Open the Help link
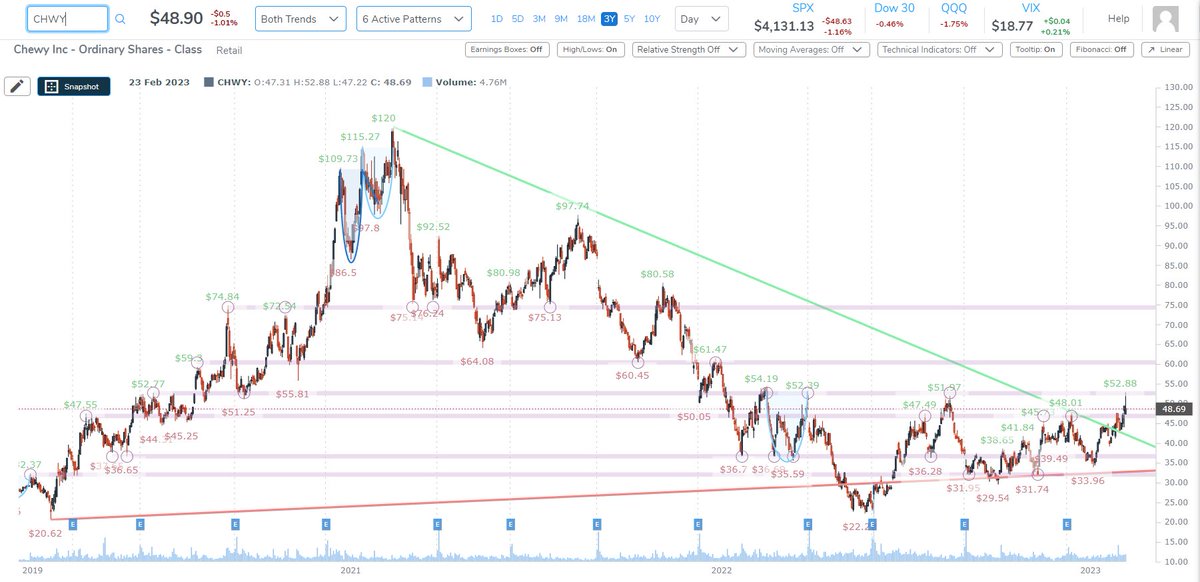This screenshot has width=1200, height=582. click(1118, 19)
